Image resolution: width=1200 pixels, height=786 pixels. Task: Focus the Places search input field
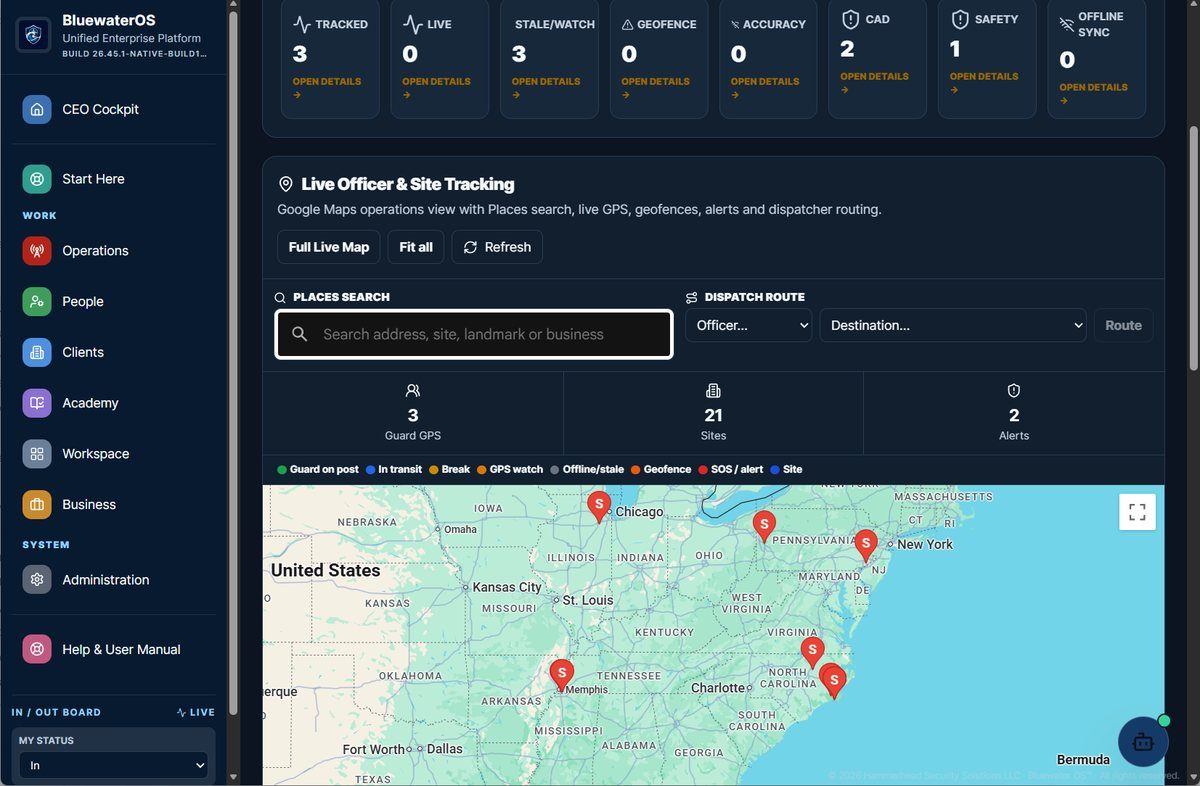pyautogui.click(x=474, y=334)
